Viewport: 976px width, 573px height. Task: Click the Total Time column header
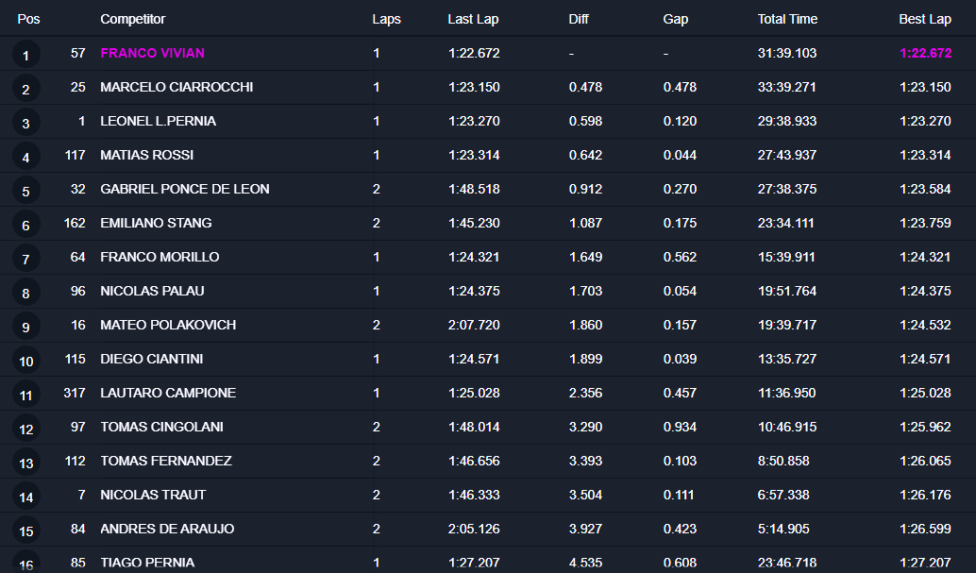point(787,19)
